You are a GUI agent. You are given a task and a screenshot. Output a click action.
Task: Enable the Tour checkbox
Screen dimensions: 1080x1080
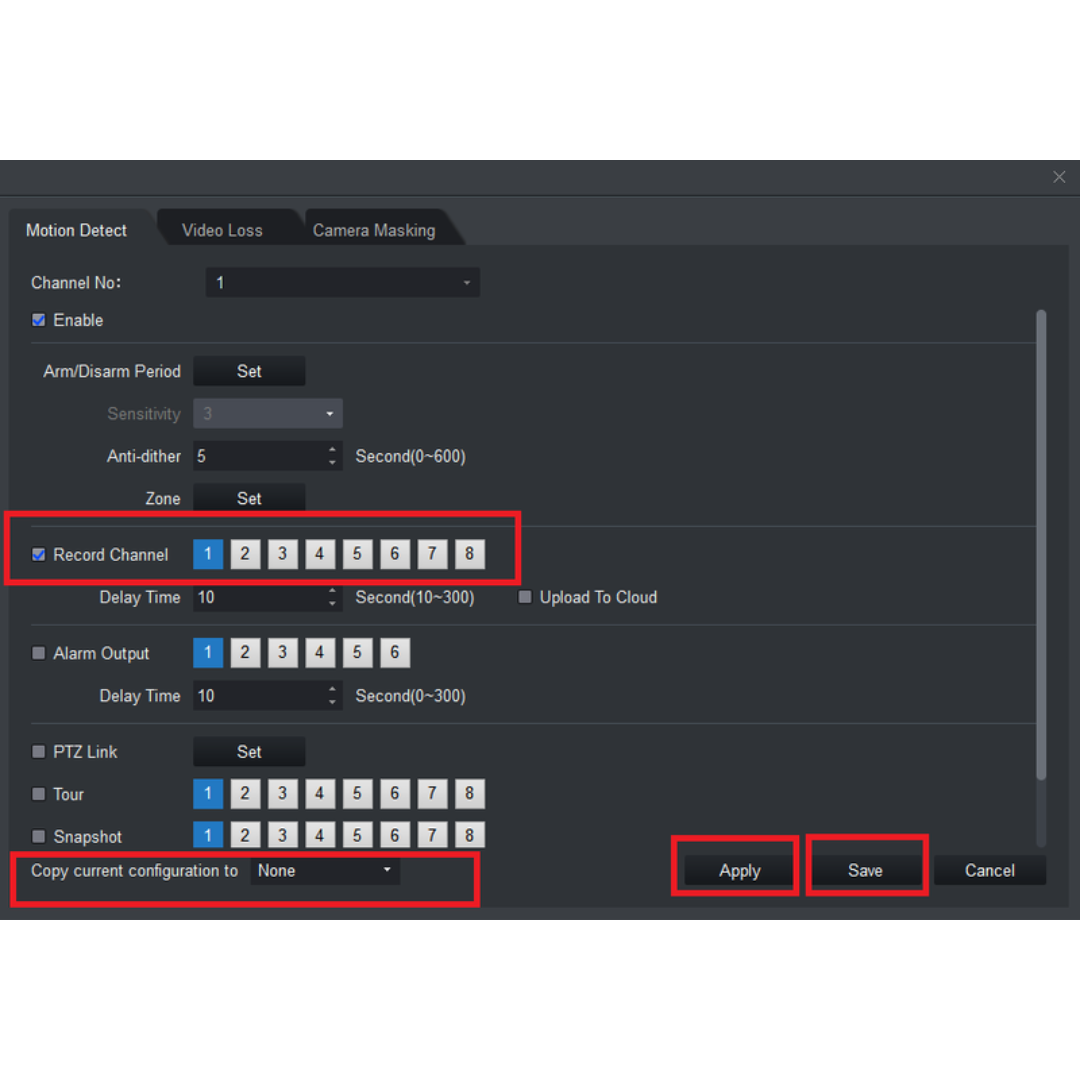tap(39, 794)
